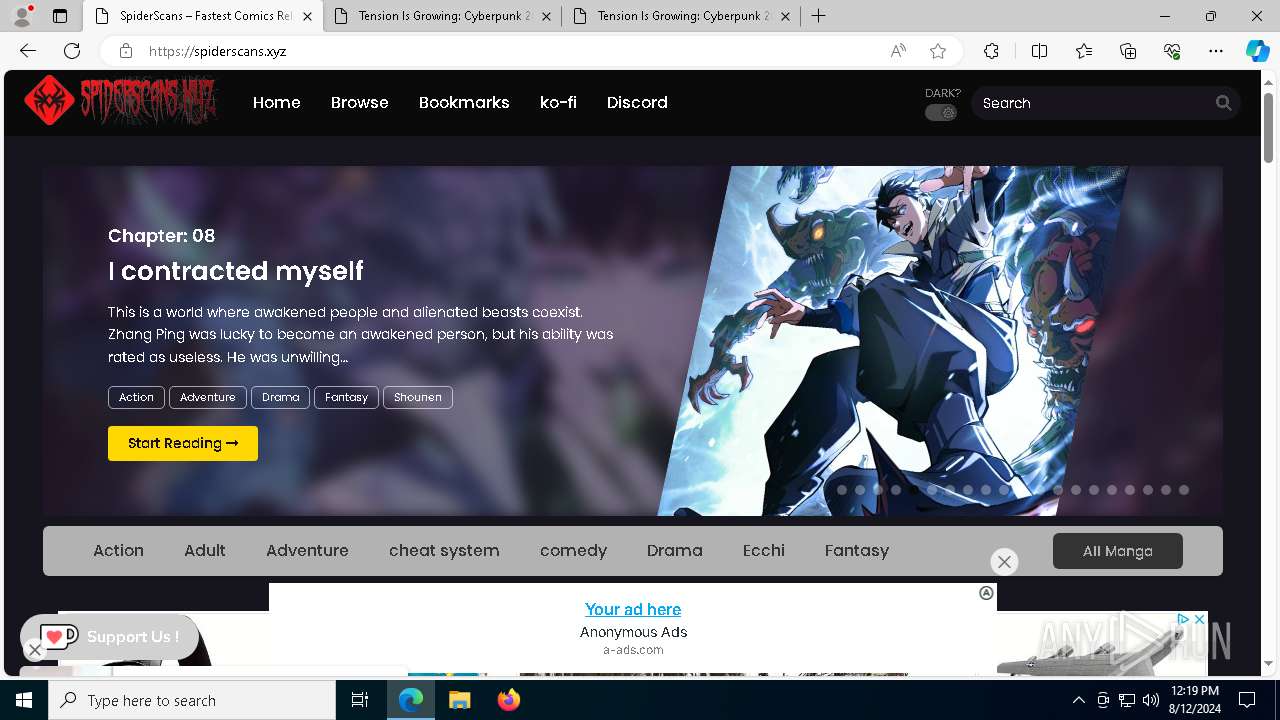The image size is (1280, 720).
Task: Open the Home menu item
Action: [x=277, y=102]
